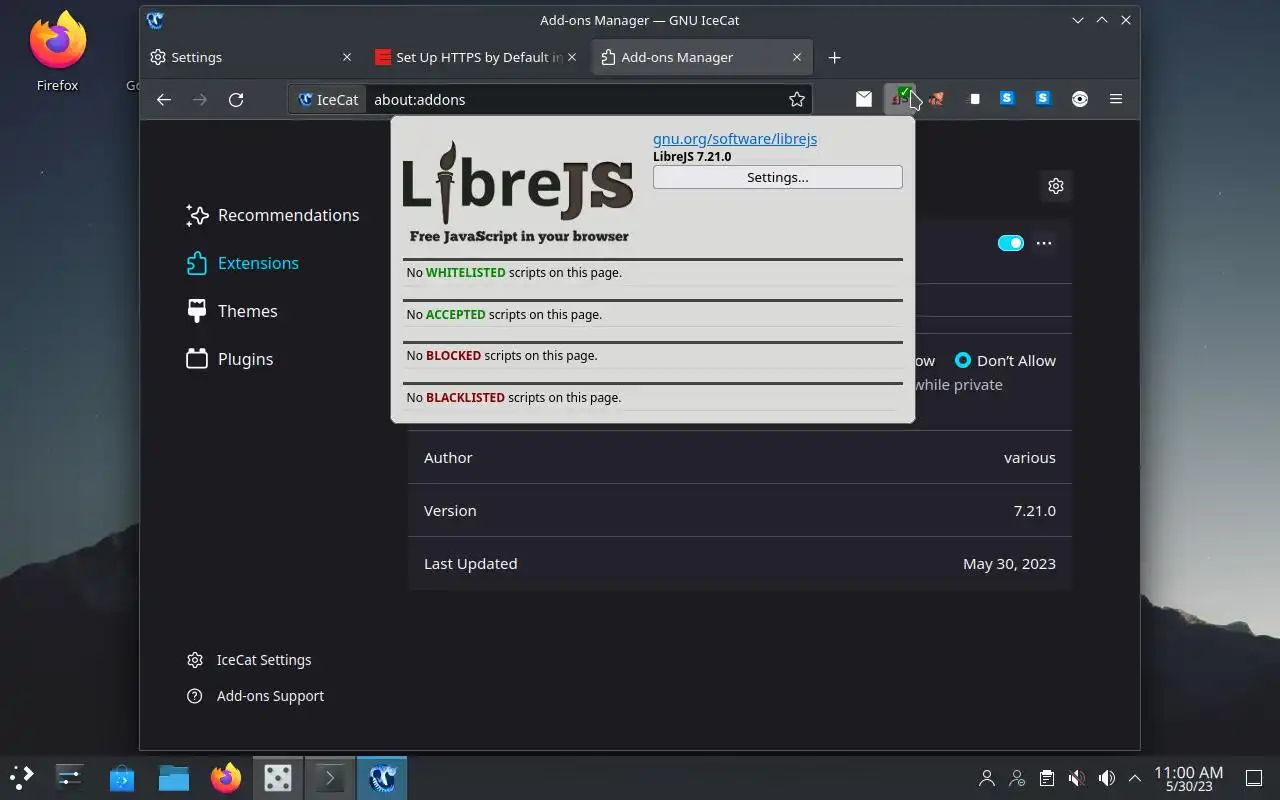1280x800 pixels.
Task: Click the LibreJS logo image in popup
Action: point(517,192)
